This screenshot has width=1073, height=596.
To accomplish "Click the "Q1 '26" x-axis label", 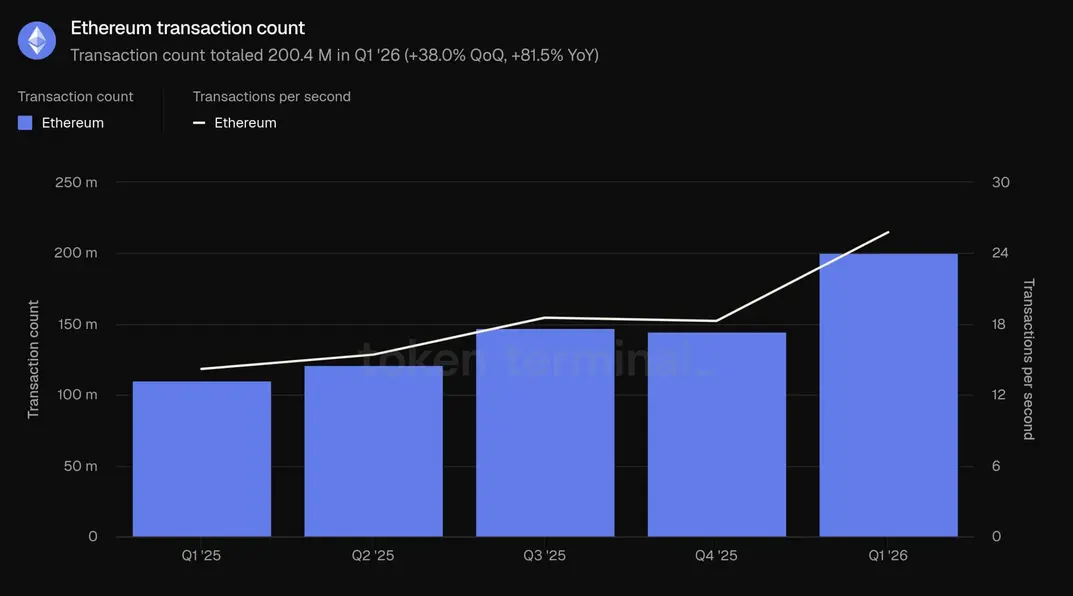I will 888,556.
